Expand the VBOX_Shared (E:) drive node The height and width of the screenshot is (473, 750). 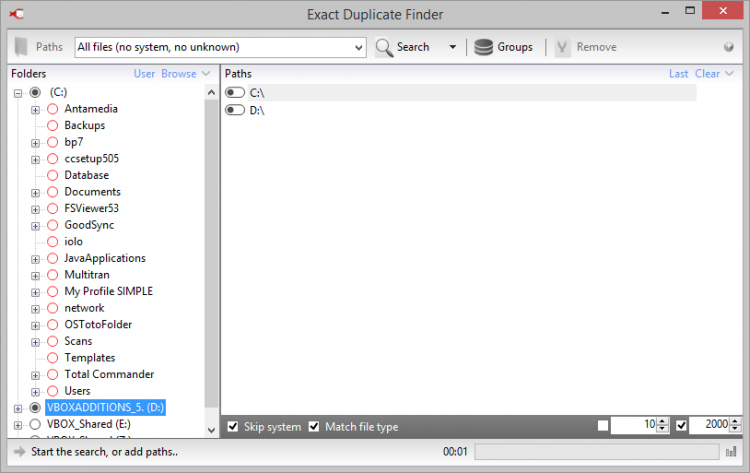(x=18, y=425)
